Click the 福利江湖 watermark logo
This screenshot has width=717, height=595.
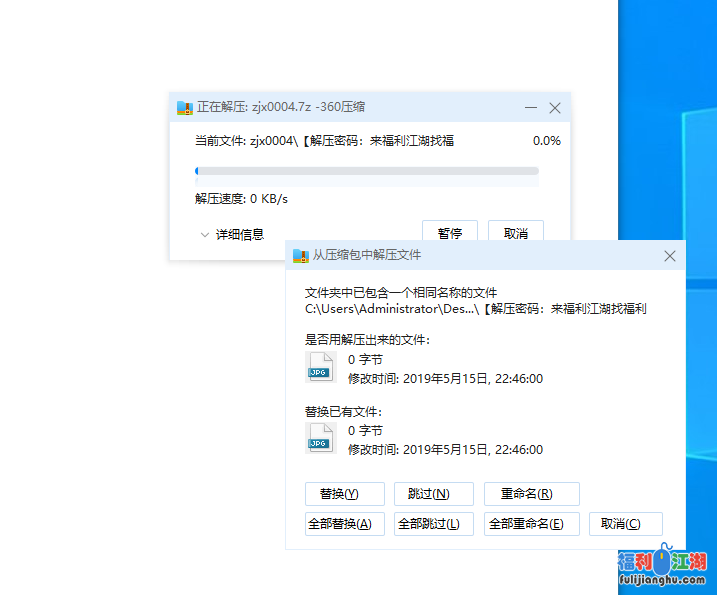click(x=661, y=569)
